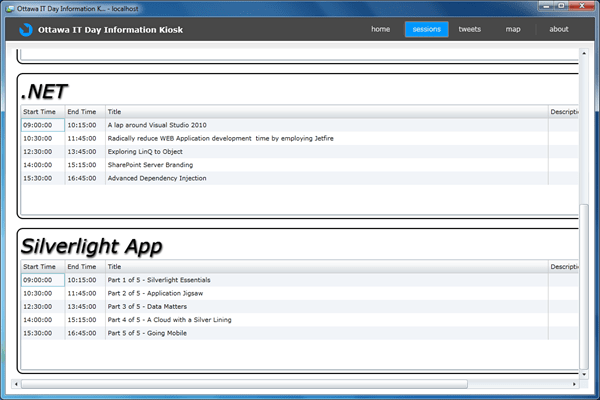This screenshot has height=400, width=600.
Task: Click the horizontal scrollbar's left arrow
Action: tap(16, 383)
